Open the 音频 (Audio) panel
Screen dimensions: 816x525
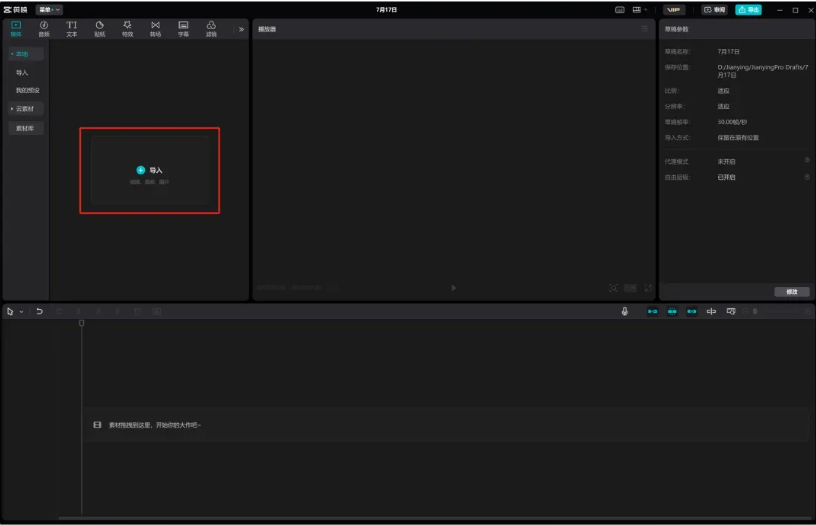click(43, 28)
